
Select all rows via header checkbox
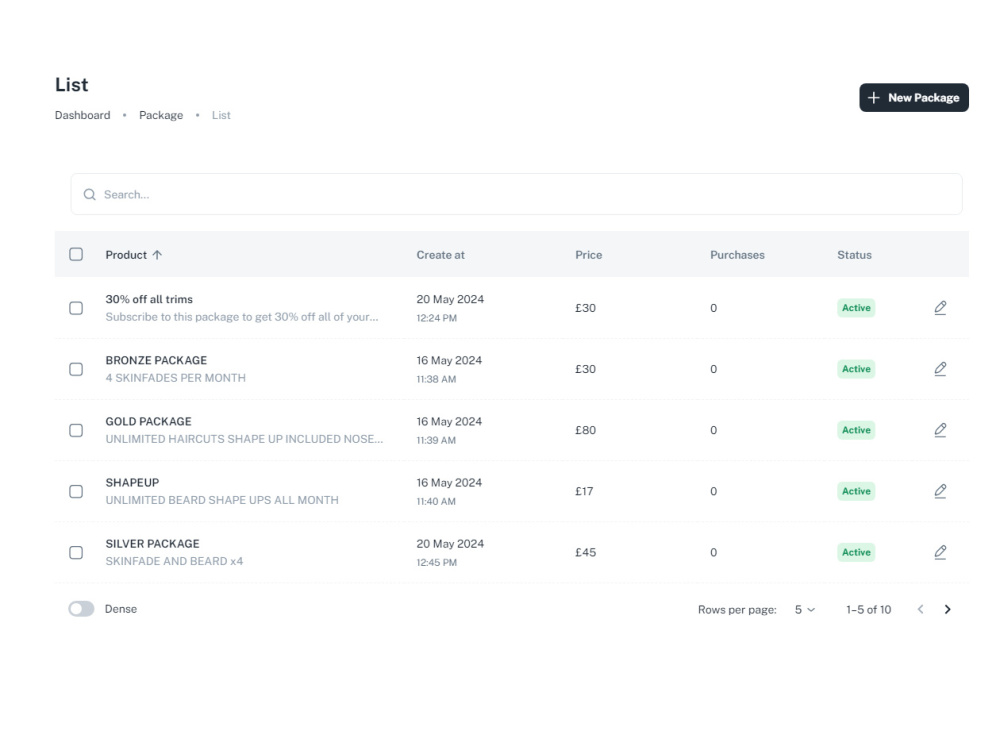tap(76, 255)
